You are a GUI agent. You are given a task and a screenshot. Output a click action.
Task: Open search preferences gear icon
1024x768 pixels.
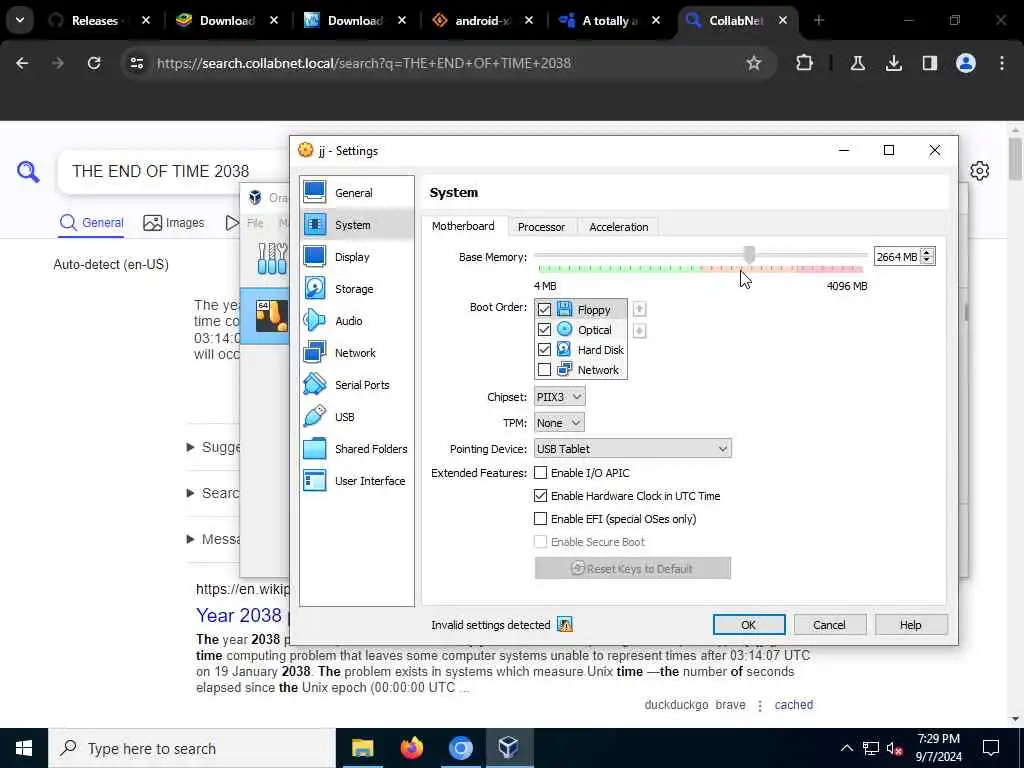979,171
